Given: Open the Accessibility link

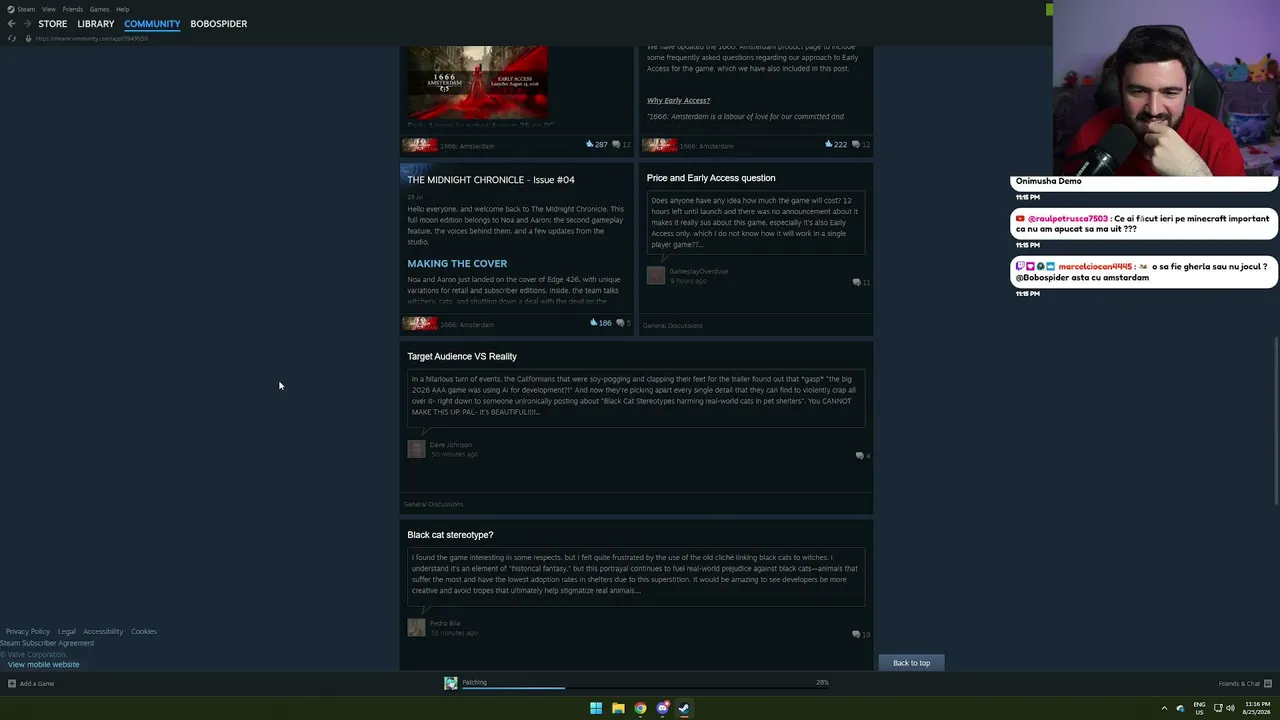Looking at the screenshot, I should point(103,632).
